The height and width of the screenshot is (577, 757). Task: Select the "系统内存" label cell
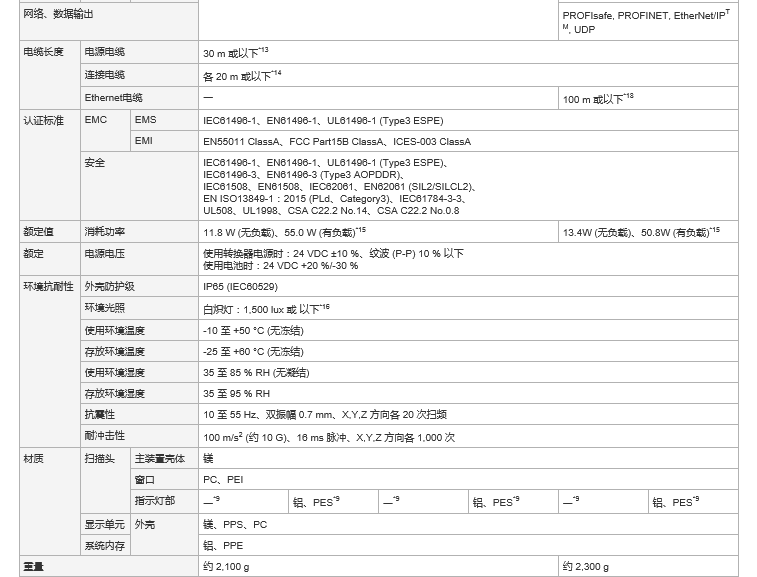pos(104,546)
